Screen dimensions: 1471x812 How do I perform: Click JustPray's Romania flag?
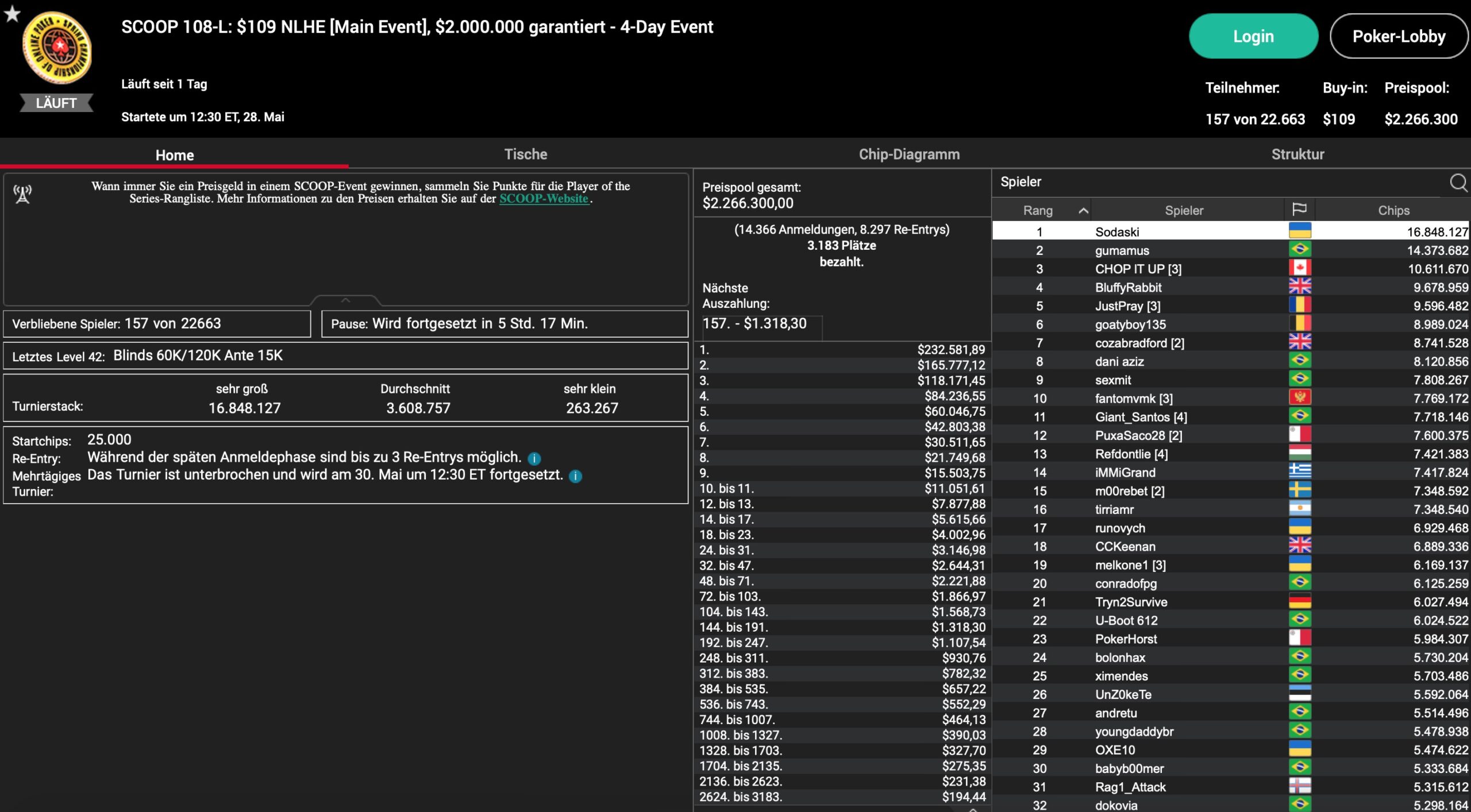pyautogui.click(x=1300, y=305)
